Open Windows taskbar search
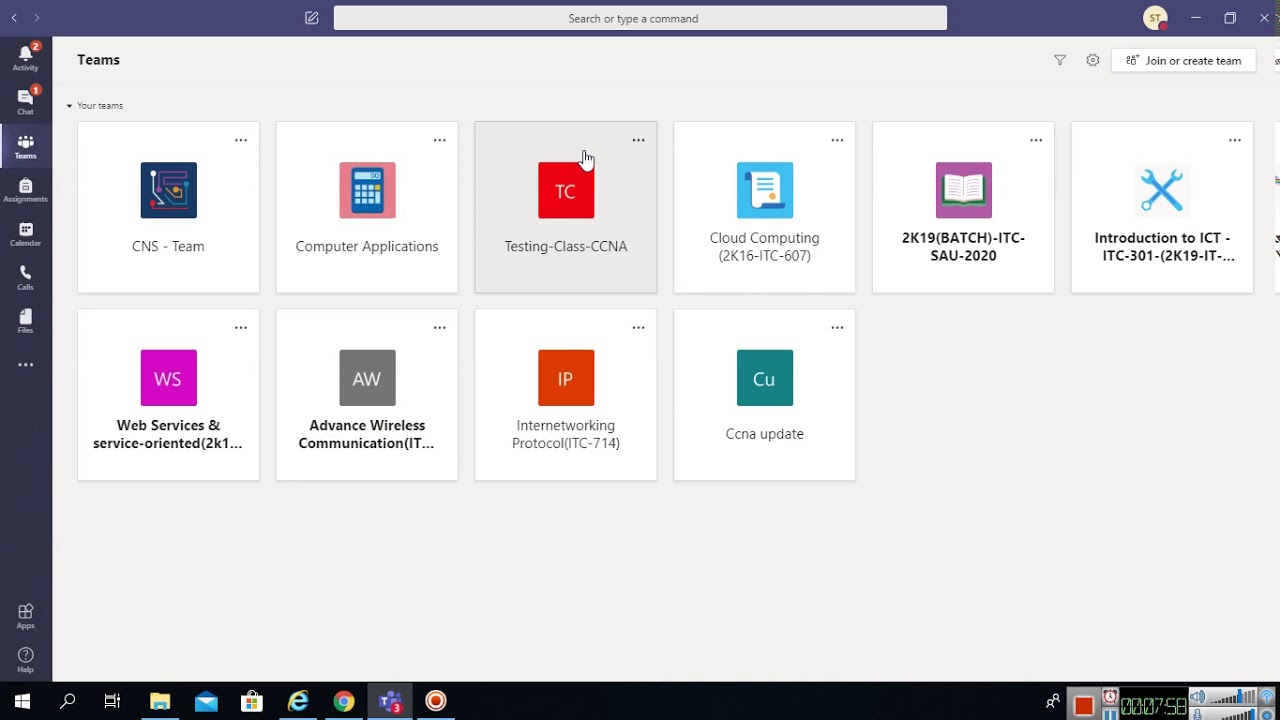The image size is (1280, 720). (68, 701)
